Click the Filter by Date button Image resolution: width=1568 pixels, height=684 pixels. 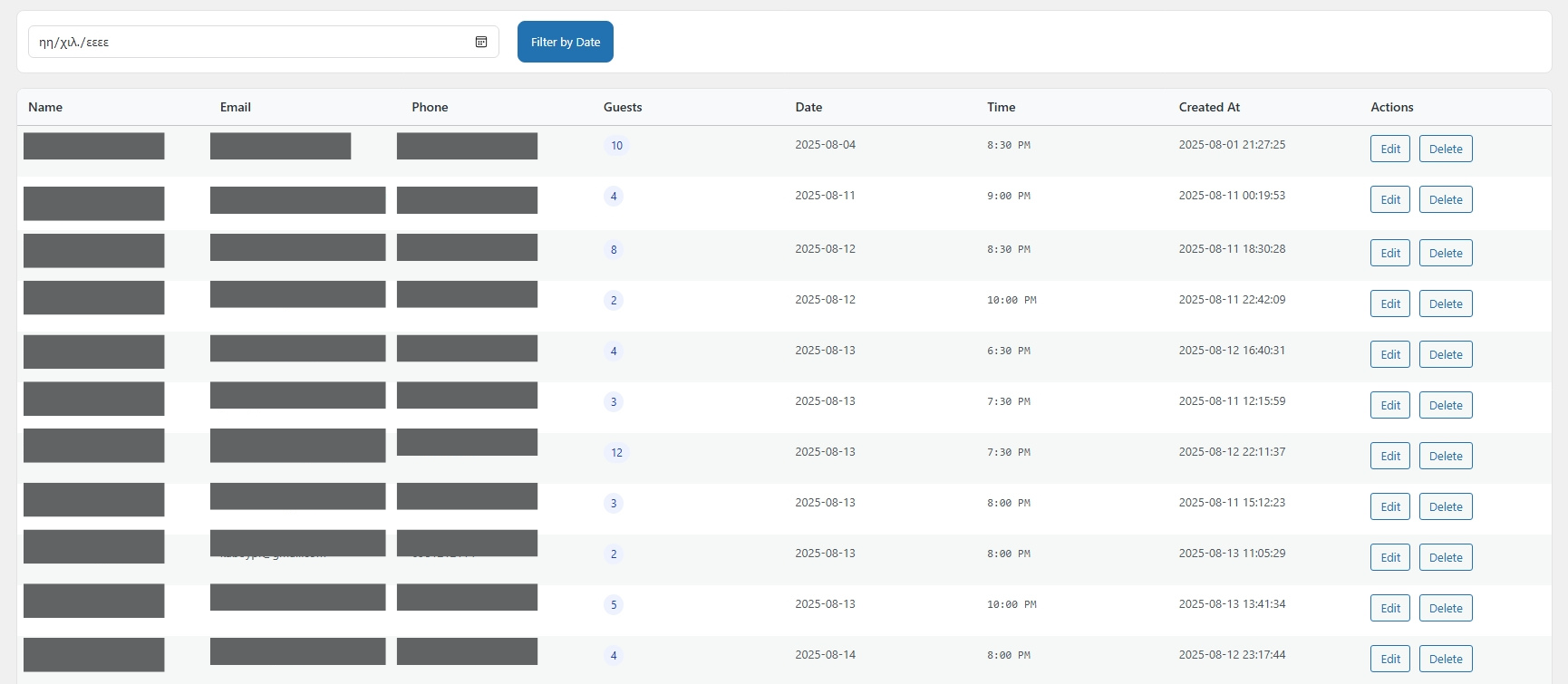click(x=566, y=42)
